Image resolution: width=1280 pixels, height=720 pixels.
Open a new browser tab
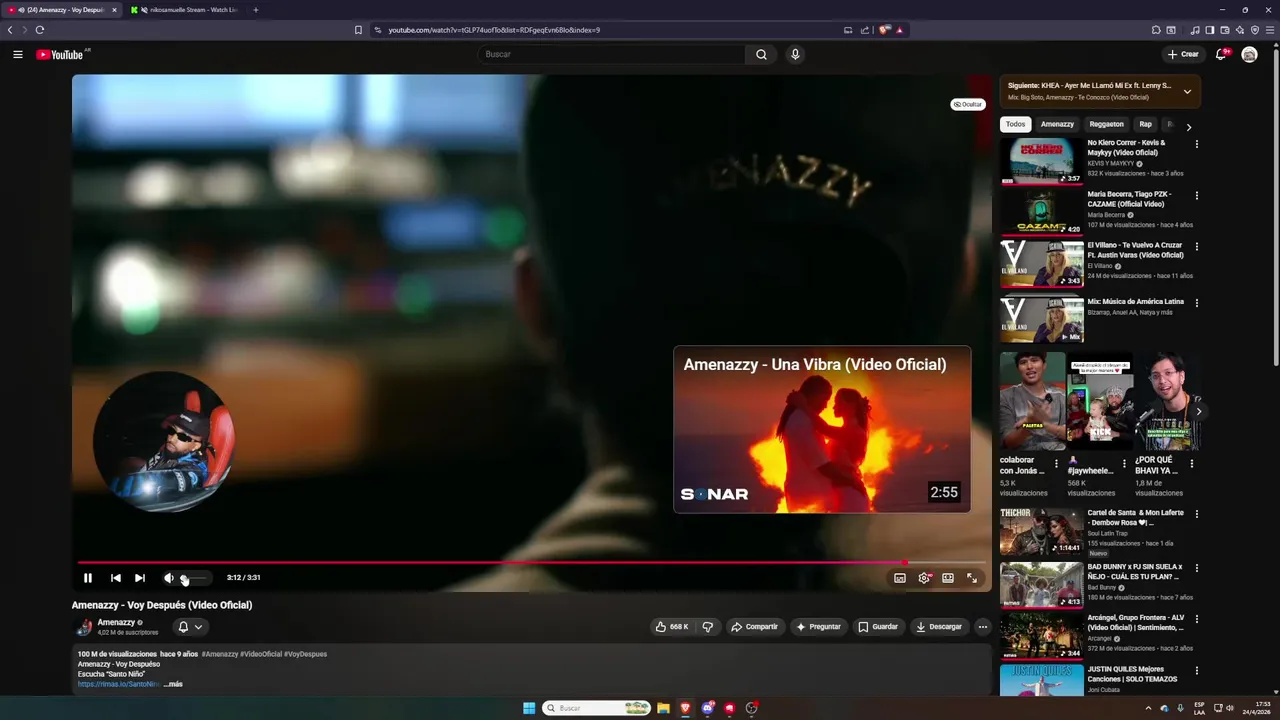point(255,10)
